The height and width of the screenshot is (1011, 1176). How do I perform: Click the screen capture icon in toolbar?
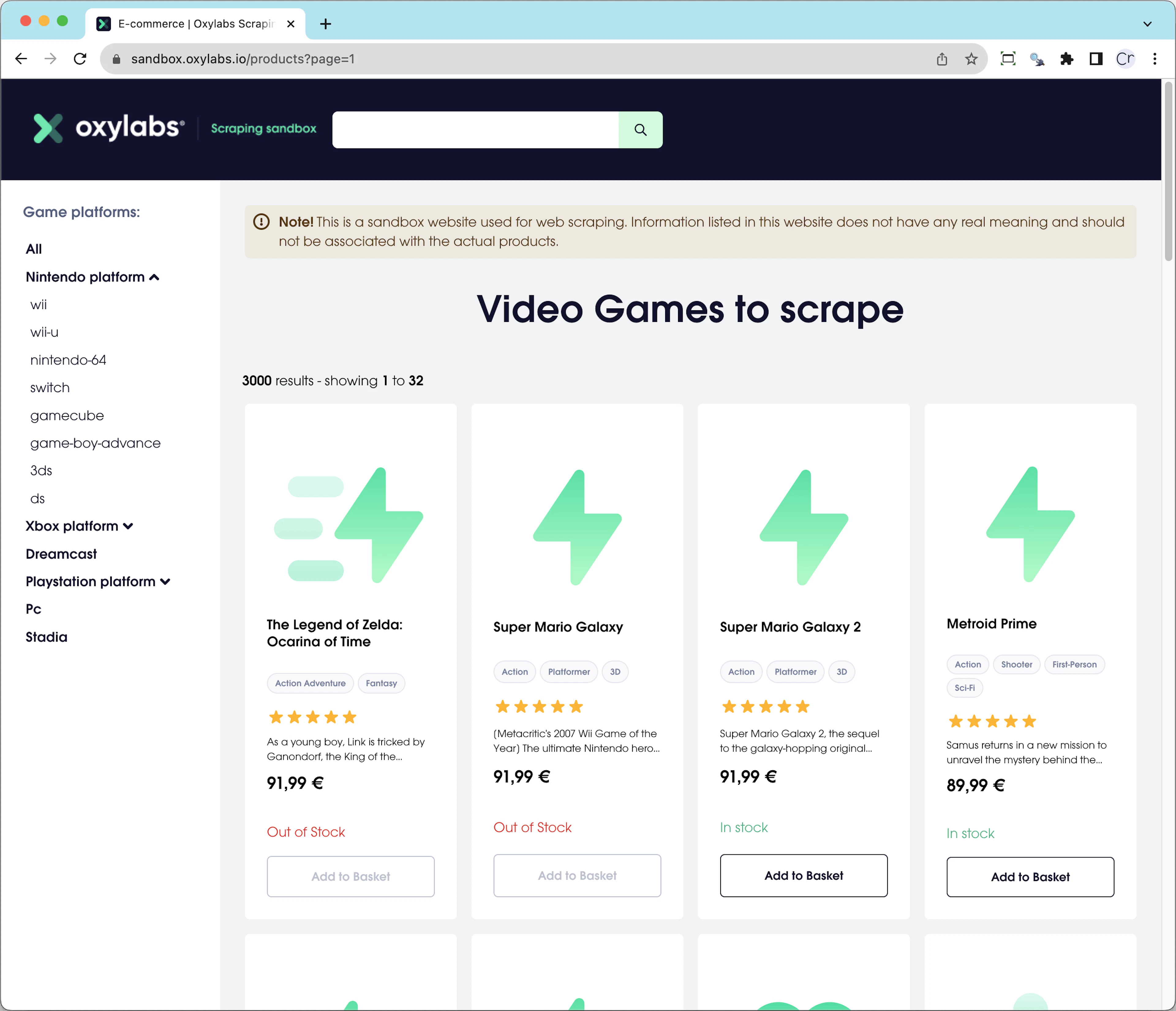[1008, 59]
